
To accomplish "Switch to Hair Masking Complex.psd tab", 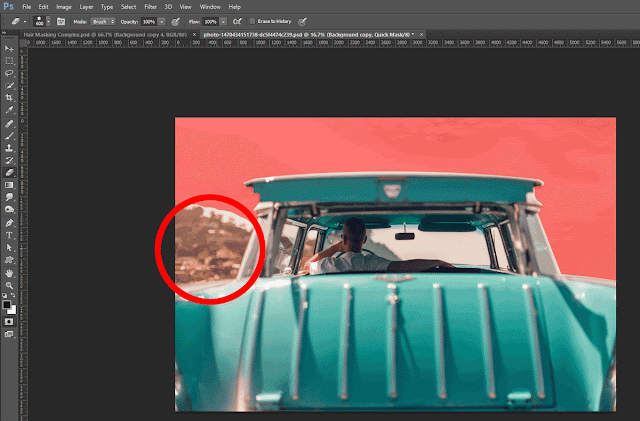I will (x=105, y=35).
